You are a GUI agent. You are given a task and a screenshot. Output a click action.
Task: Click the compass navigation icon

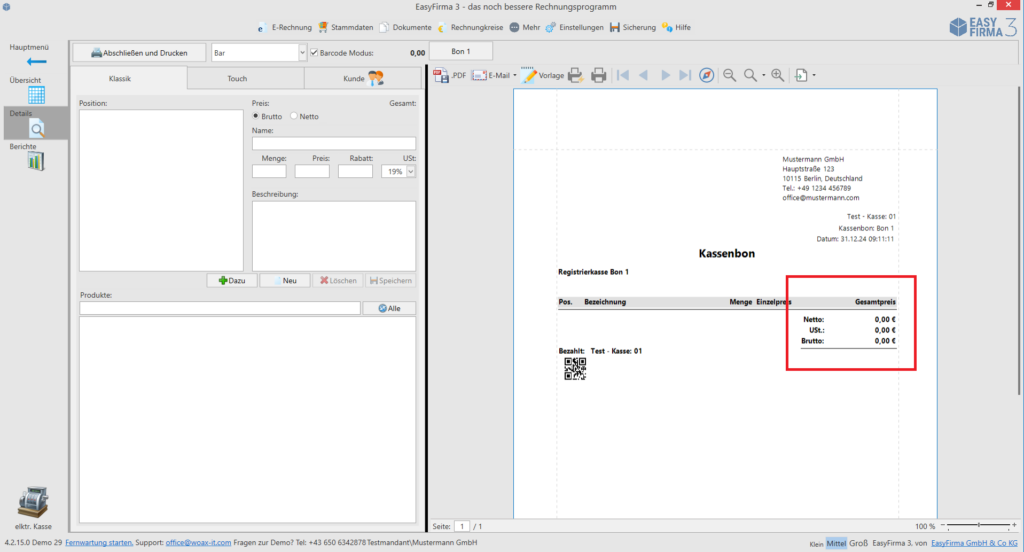coord(707,76)
